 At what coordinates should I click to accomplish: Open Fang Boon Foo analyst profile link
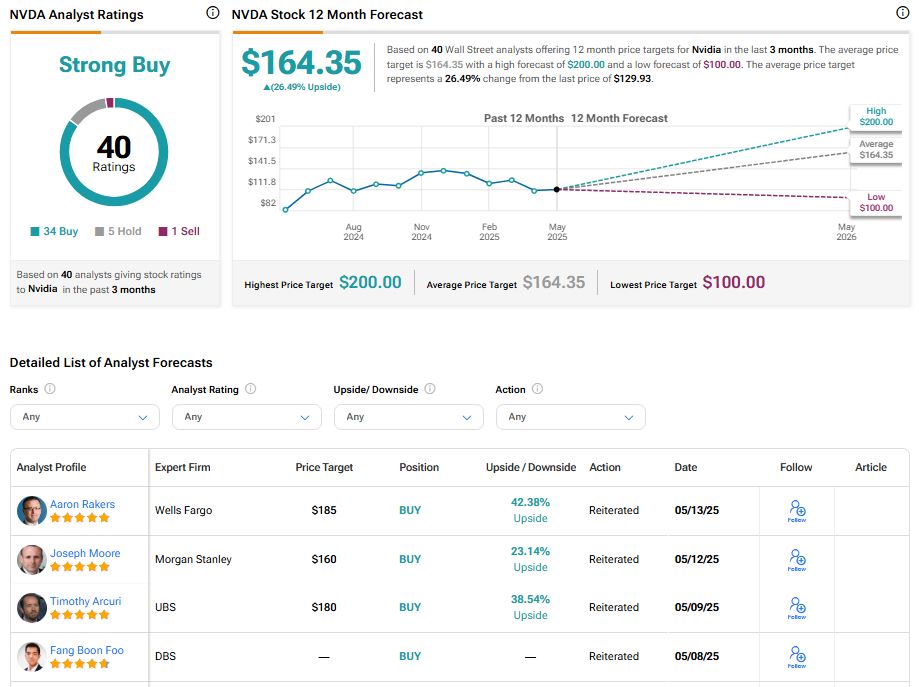(x=87, y=650)
